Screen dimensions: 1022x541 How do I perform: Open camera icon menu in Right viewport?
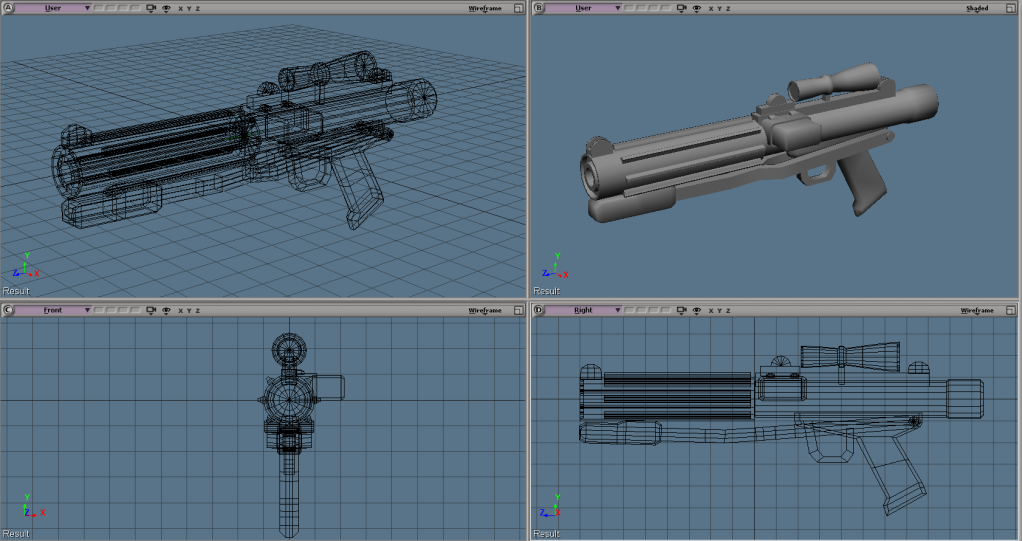click(682, 310)
